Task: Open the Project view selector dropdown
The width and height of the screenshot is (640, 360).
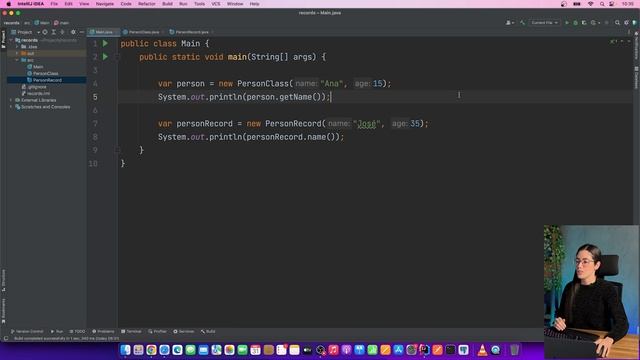Action: (25, 32)
